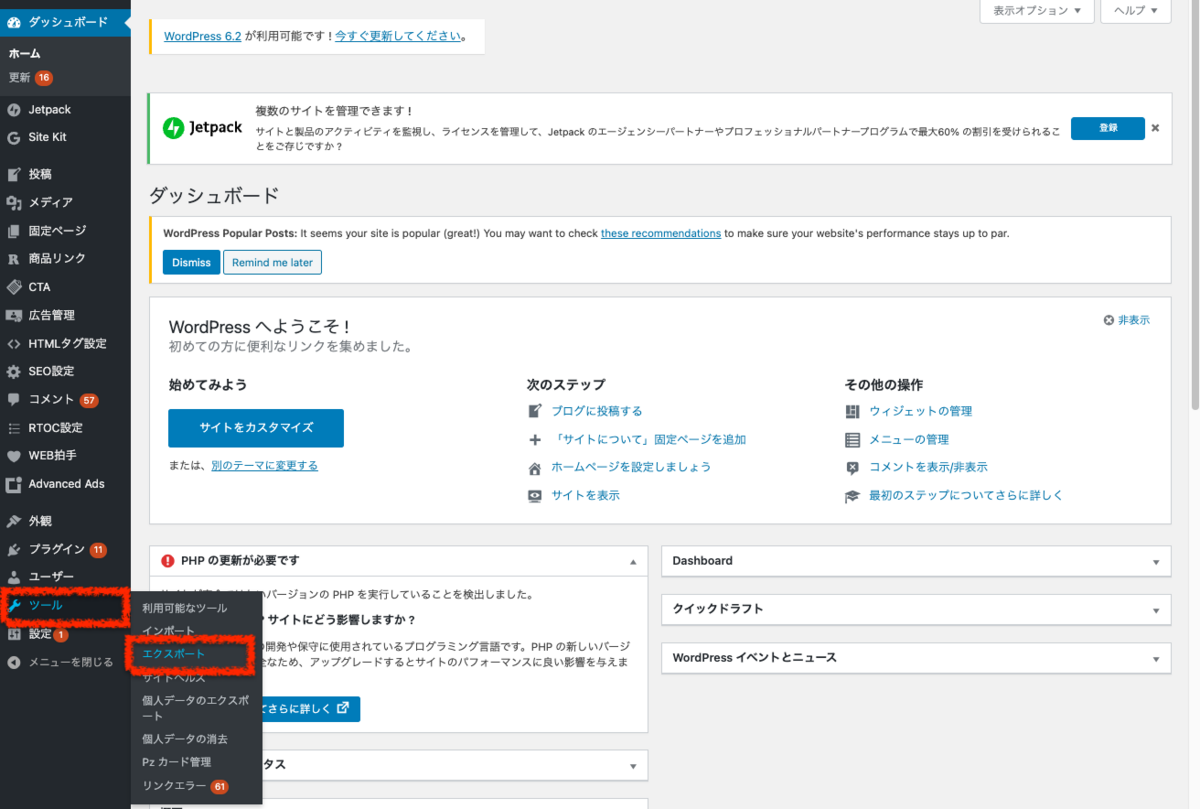Dismiss the Jetpack banner with X icon
Image resolution: width=1200 pixels, height=809 pixels.
[x=1155, y=128]
